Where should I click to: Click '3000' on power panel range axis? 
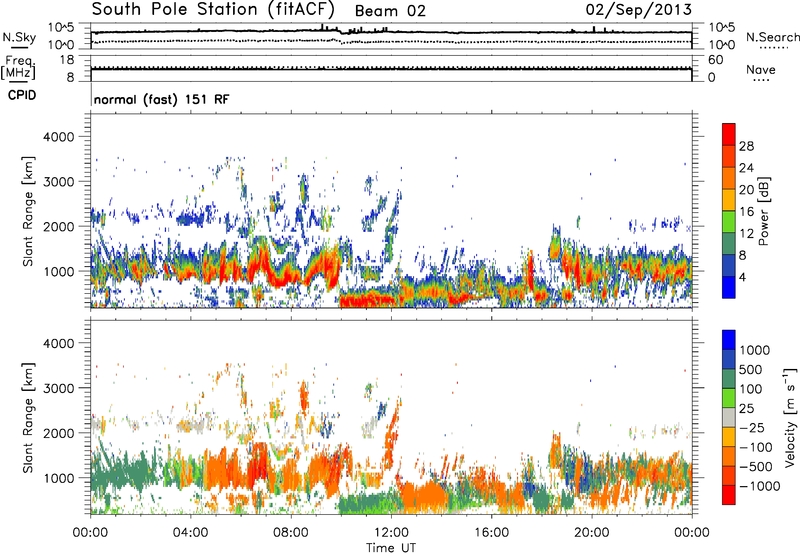(58, 182)
